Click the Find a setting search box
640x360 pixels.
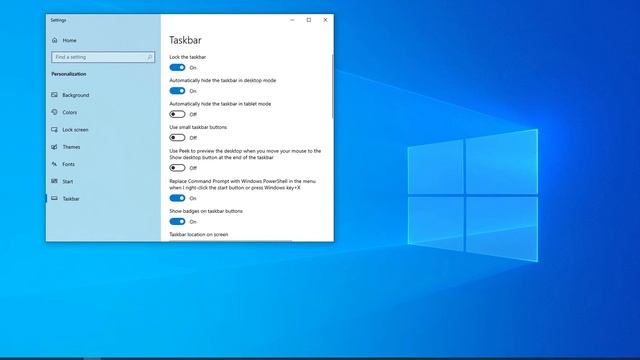coord(103,57)
